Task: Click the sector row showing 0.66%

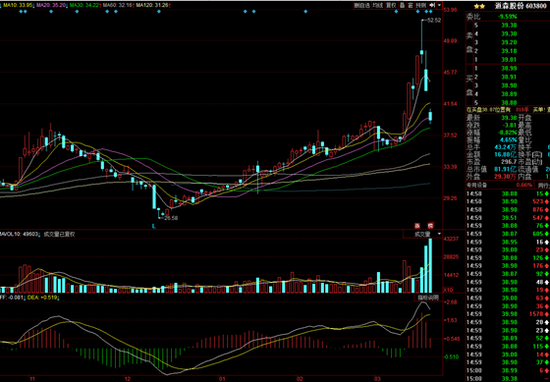Action: tap(501, 185)
